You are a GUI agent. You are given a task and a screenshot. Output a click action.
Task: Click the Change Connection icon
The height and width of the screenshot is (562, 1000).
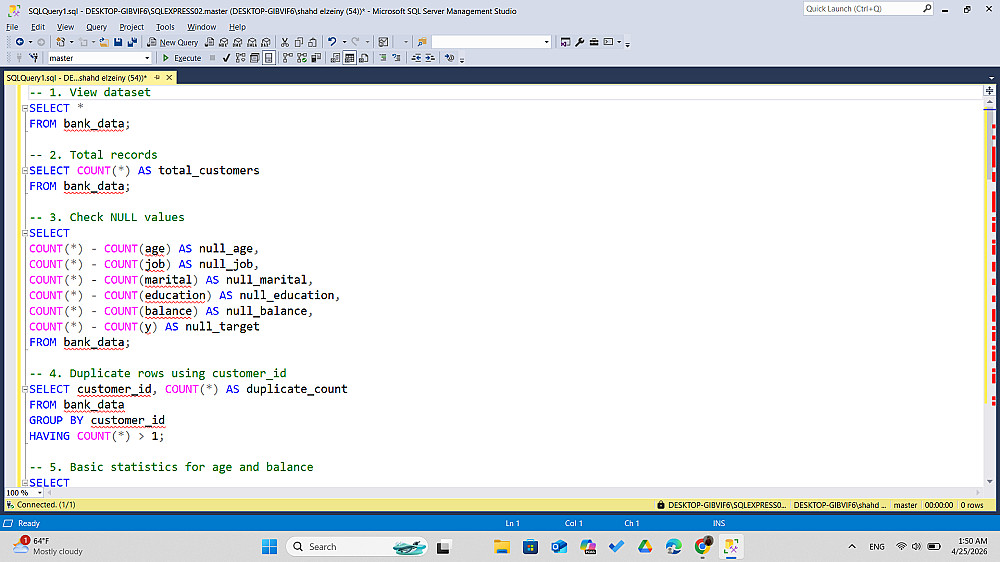pyautogui.click(x=34, y=58)
